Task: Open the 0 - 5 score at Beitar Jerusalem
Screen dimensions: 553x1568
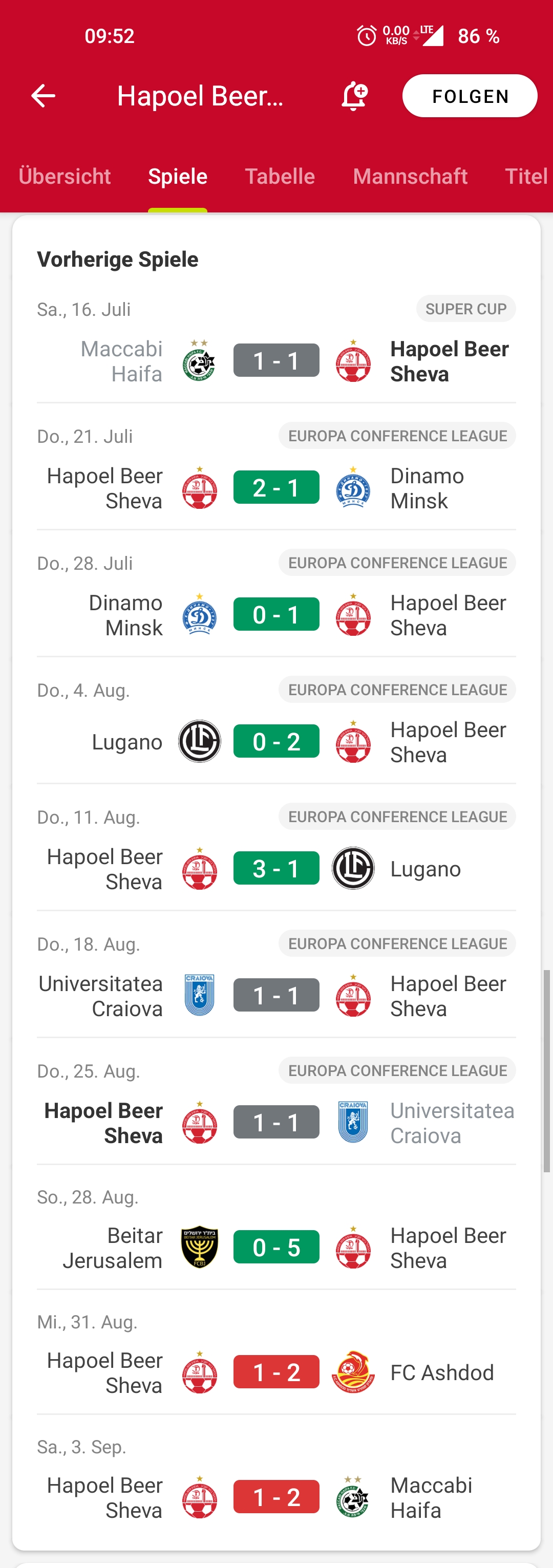Action: tap(276, 1247)
